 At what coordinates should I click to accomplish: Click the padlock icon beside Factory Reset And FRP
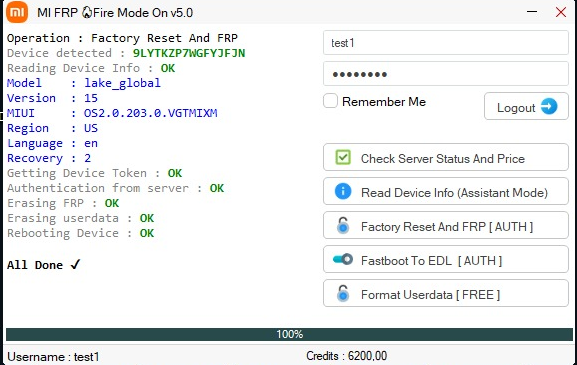tap(343, 225)
